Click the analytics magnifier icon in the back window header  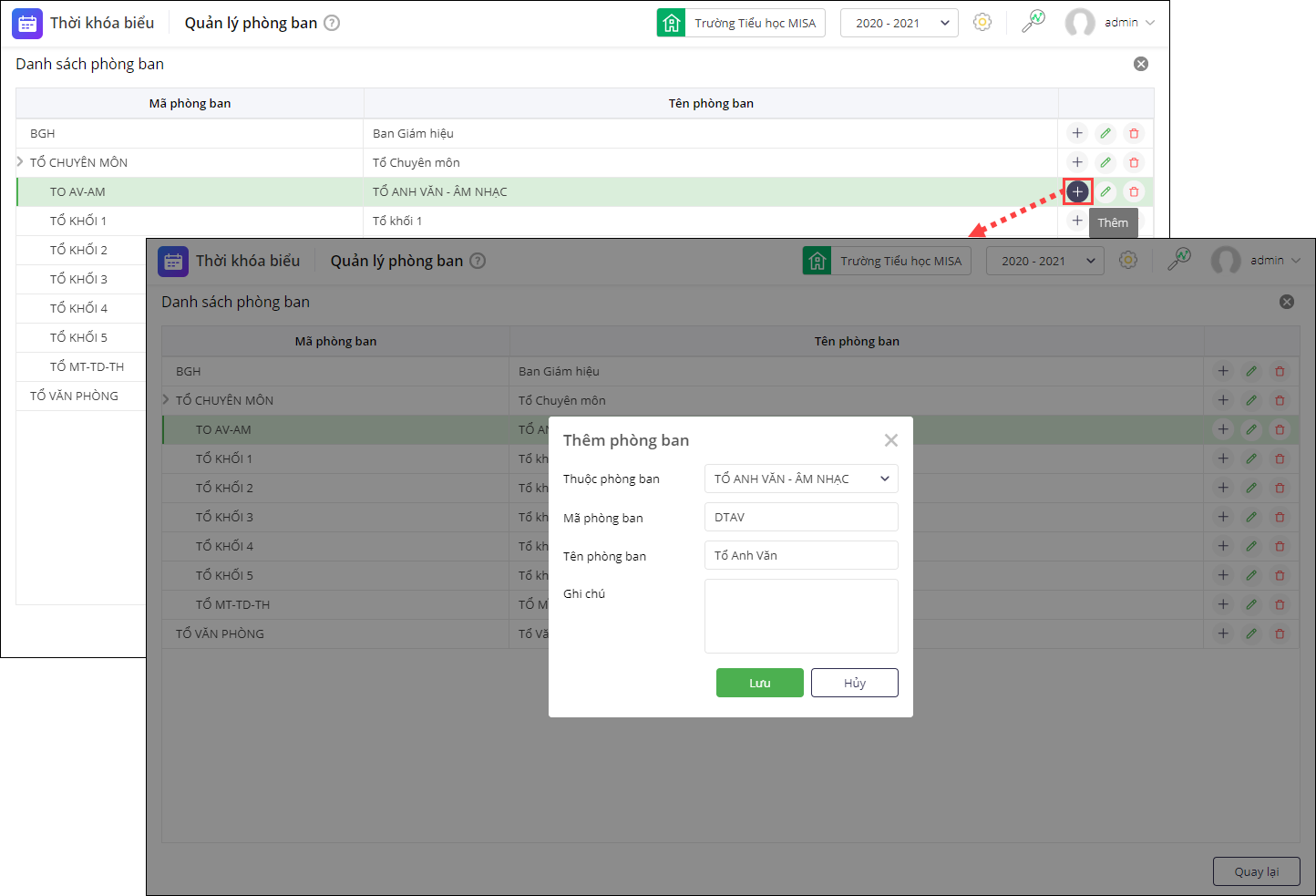(x=1033, y=22)
